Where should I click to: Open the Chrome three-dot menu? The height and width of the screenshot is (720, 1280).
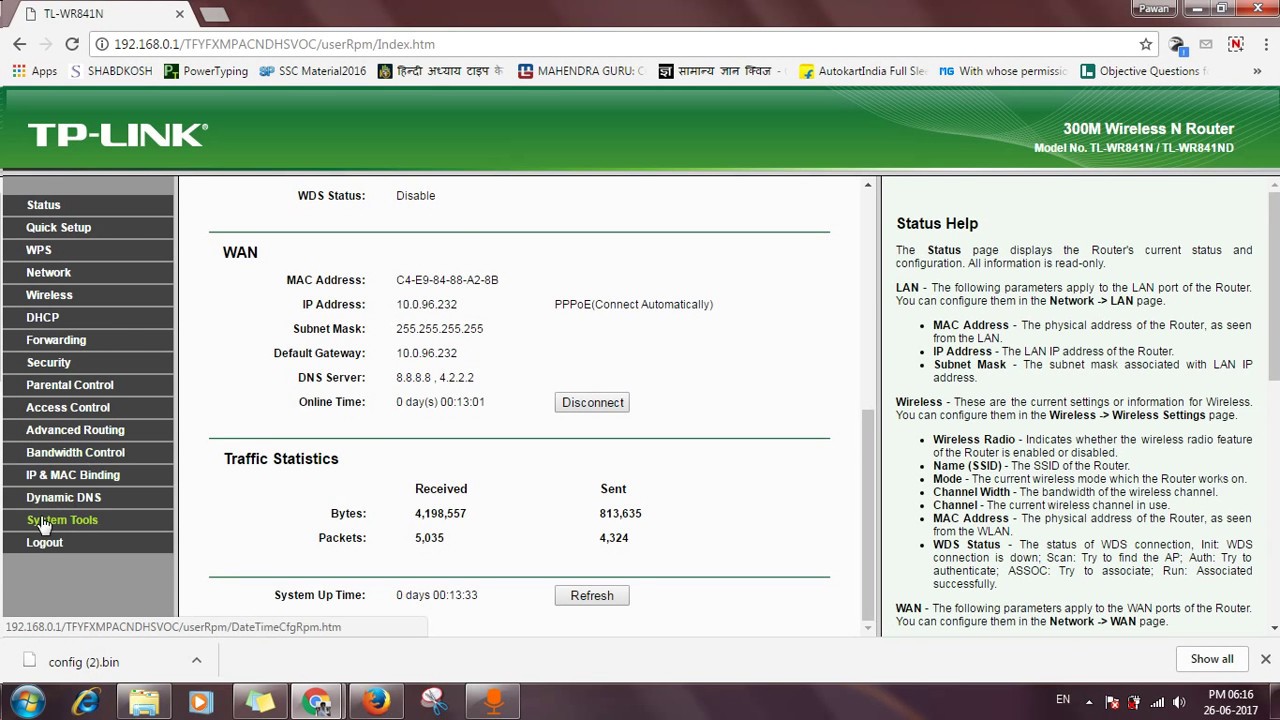1264,44
